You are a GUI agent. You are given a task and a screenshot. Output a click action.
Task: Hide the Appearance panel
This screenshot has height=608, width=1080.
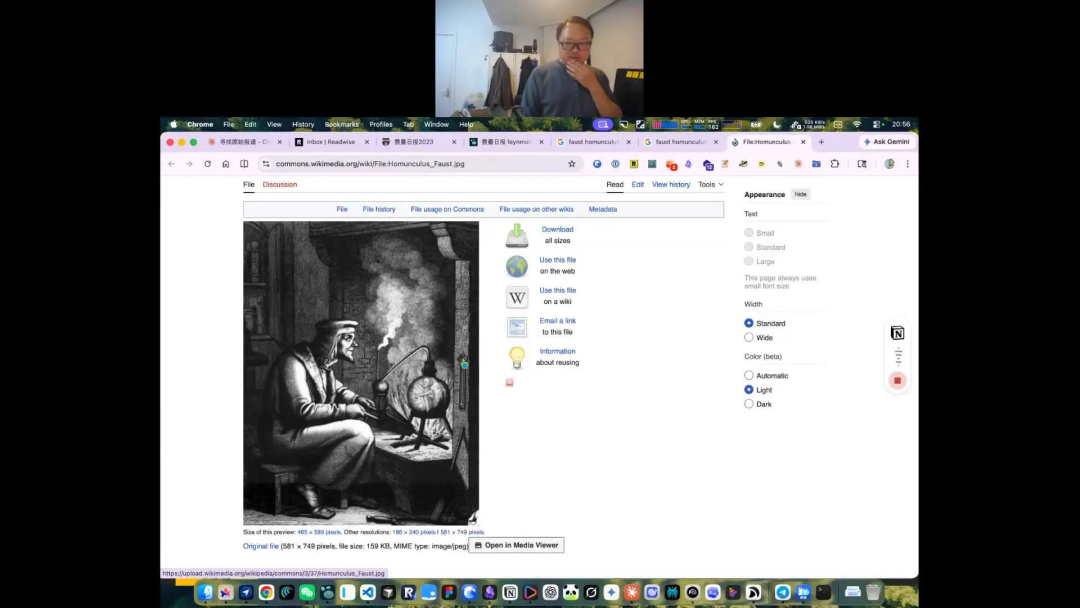800,194
